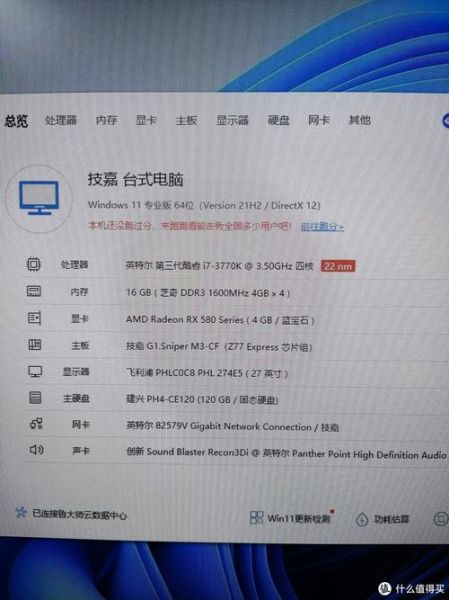This screenshot has width=449, height=600.
Task: Open the 总览 overview tab
Action: click(x=16, y=121)
